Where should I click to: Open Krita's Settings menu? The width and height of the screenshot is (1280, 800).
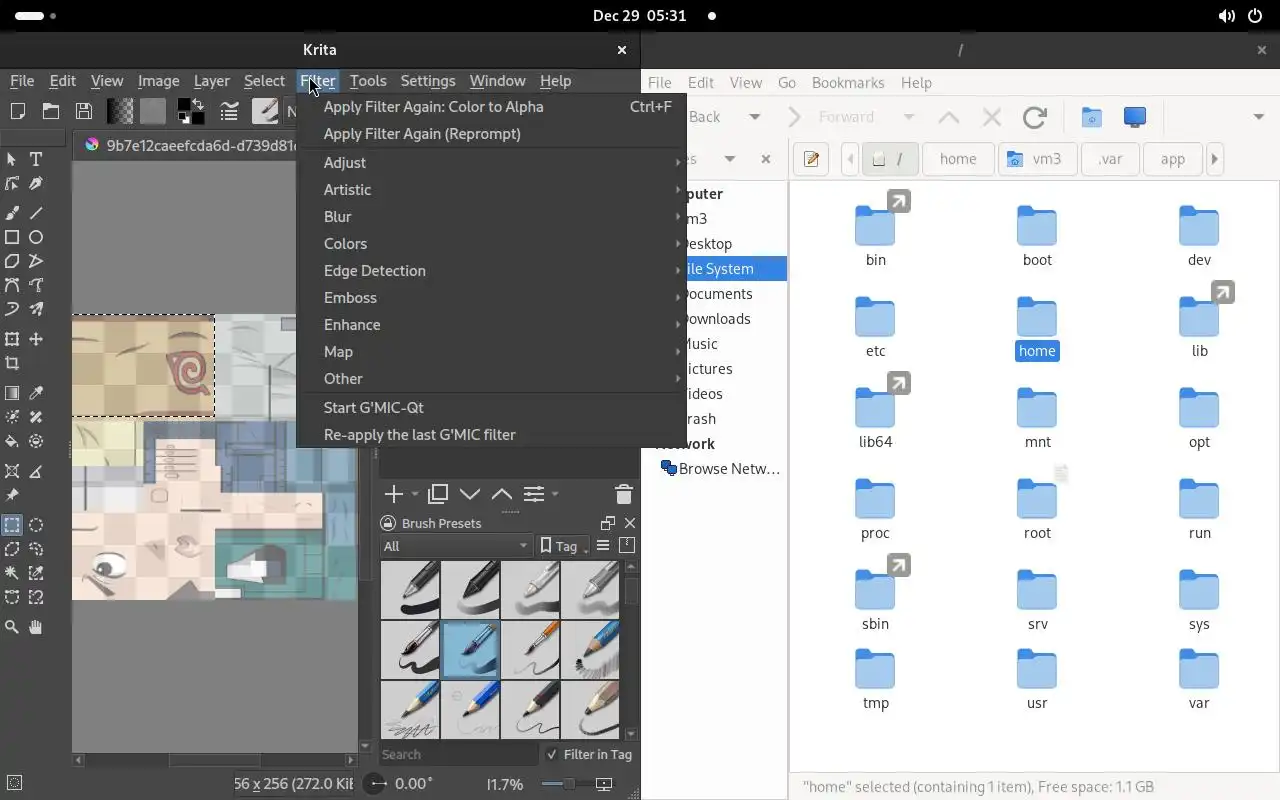point(428,81)
